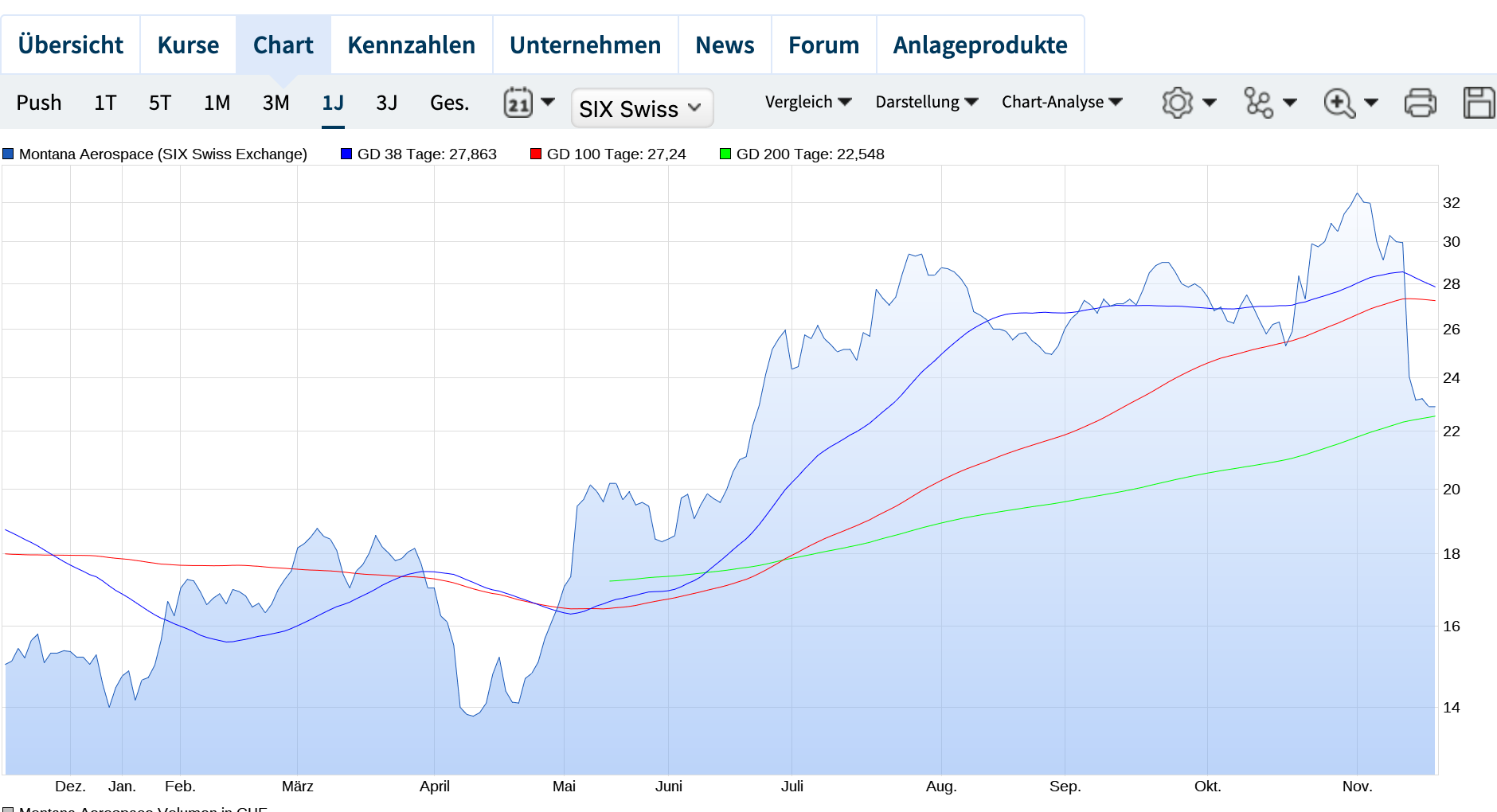The image size is (1497, 812).
Task: Click the Montana Aerospace legend label
Action: (162, 154)
